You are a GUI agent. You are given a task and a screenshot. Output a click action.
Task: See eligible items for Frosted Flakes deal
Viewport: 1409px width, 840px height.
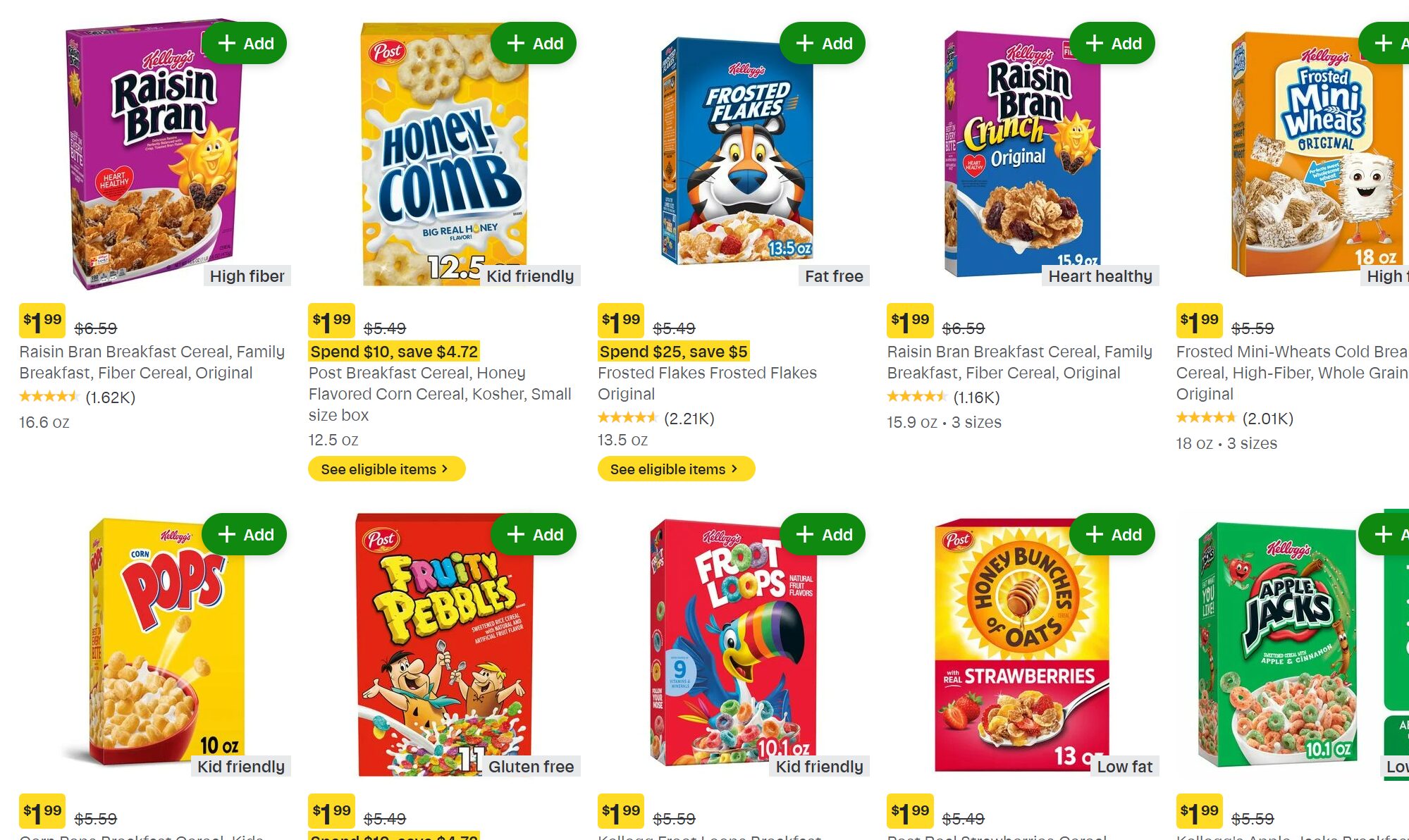675,469
